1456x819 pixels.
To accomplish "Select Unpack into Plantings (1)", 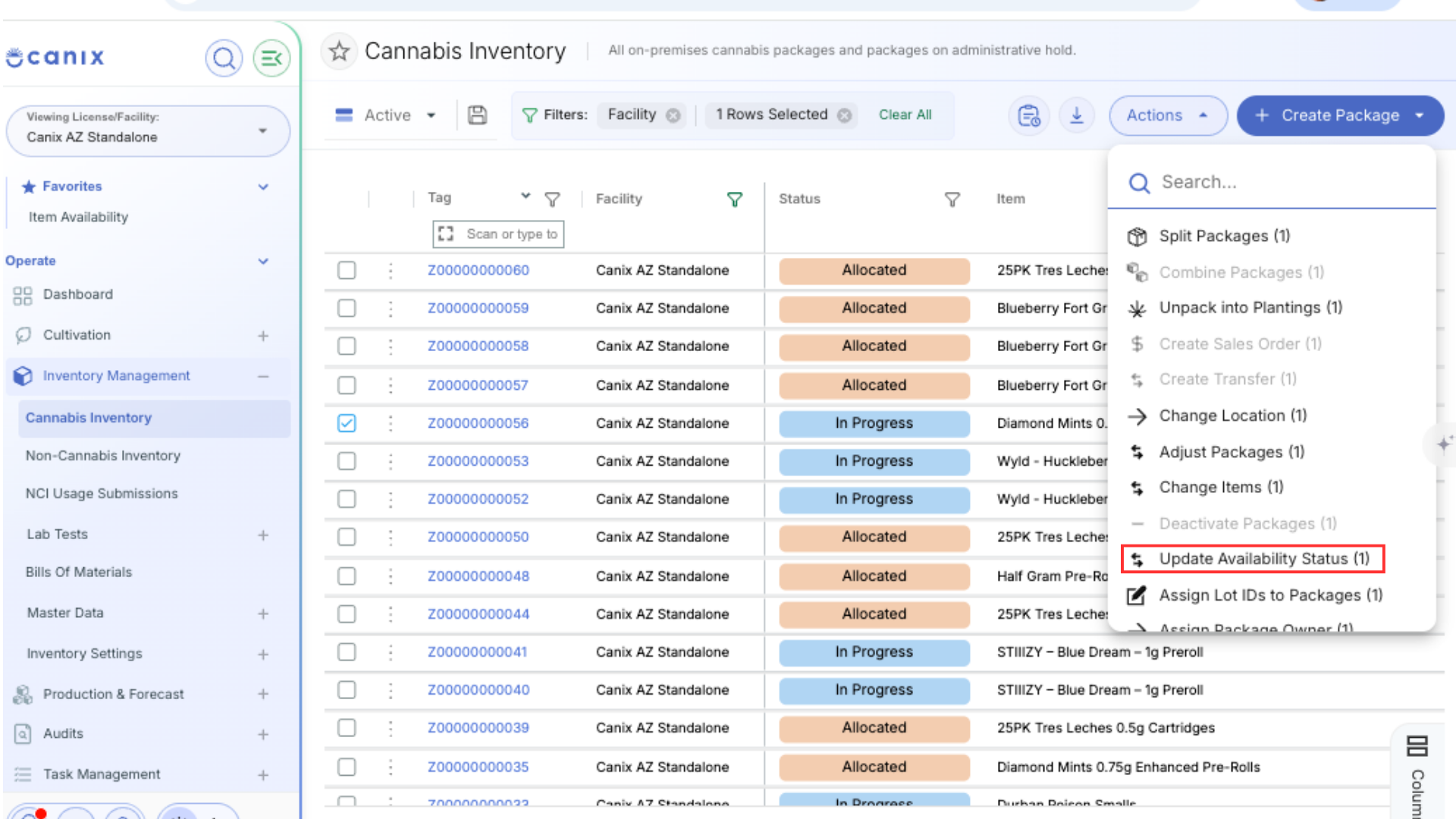I will pos(1235,309).
